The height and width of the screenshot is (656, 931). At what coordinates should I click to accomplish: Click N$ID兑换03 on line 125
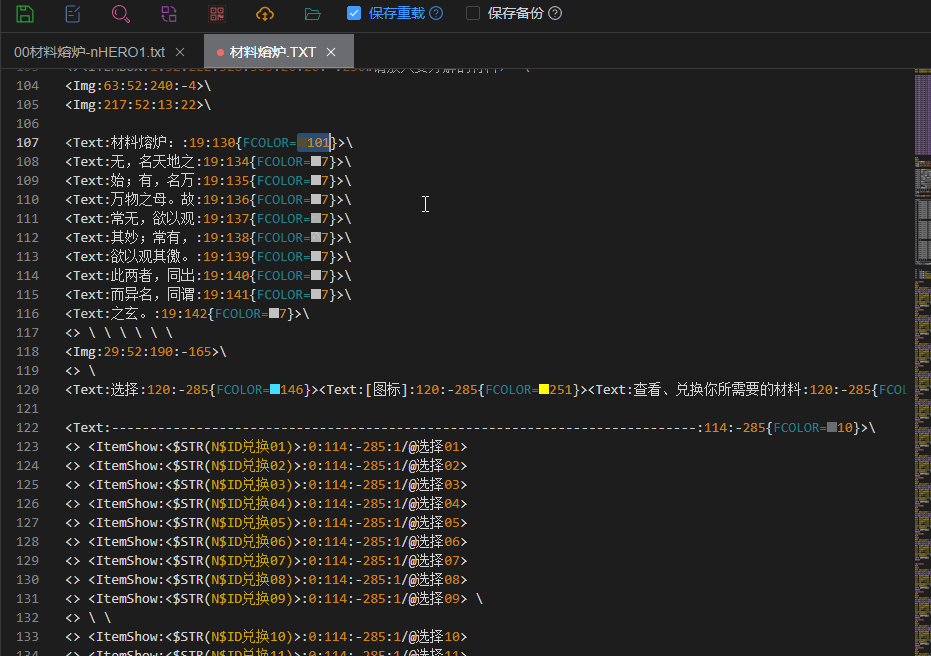tap(252, 484)
